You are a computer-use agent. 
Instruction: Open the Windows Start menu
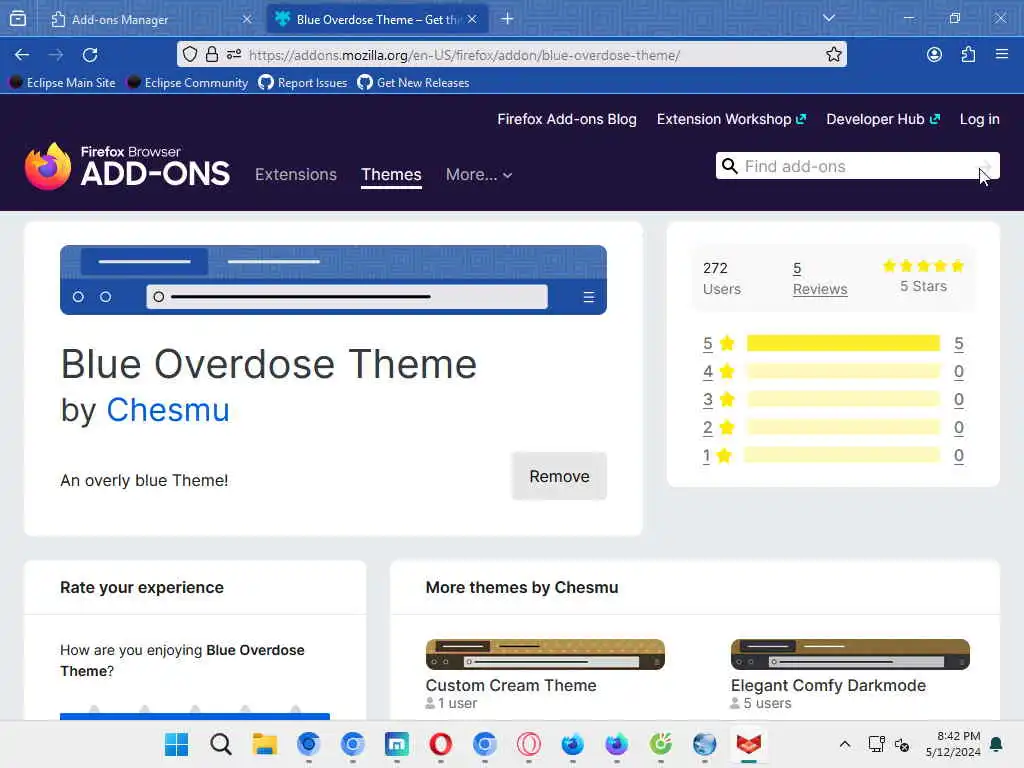[176, 744]
